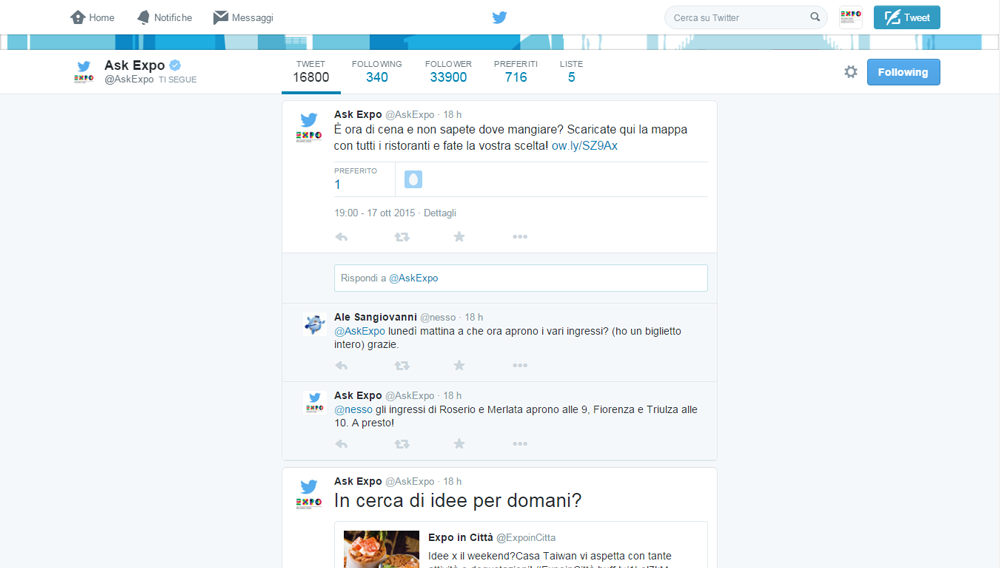Click the verified badge next to Ask Expo
The image size is (1000, 568).
tap(175, 65)
